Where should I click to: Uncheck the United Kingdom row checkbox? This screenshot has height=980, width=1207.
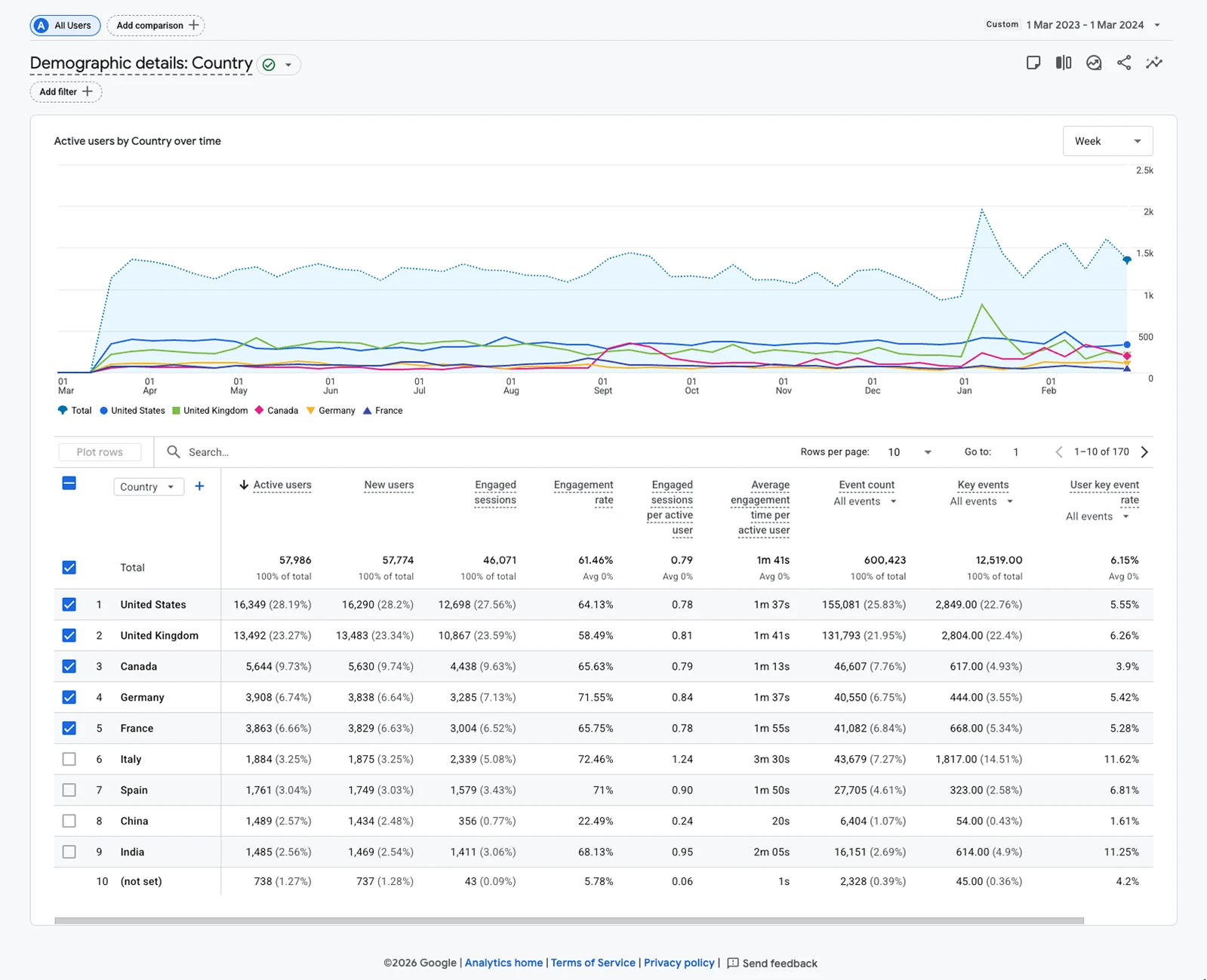[69, 636]
